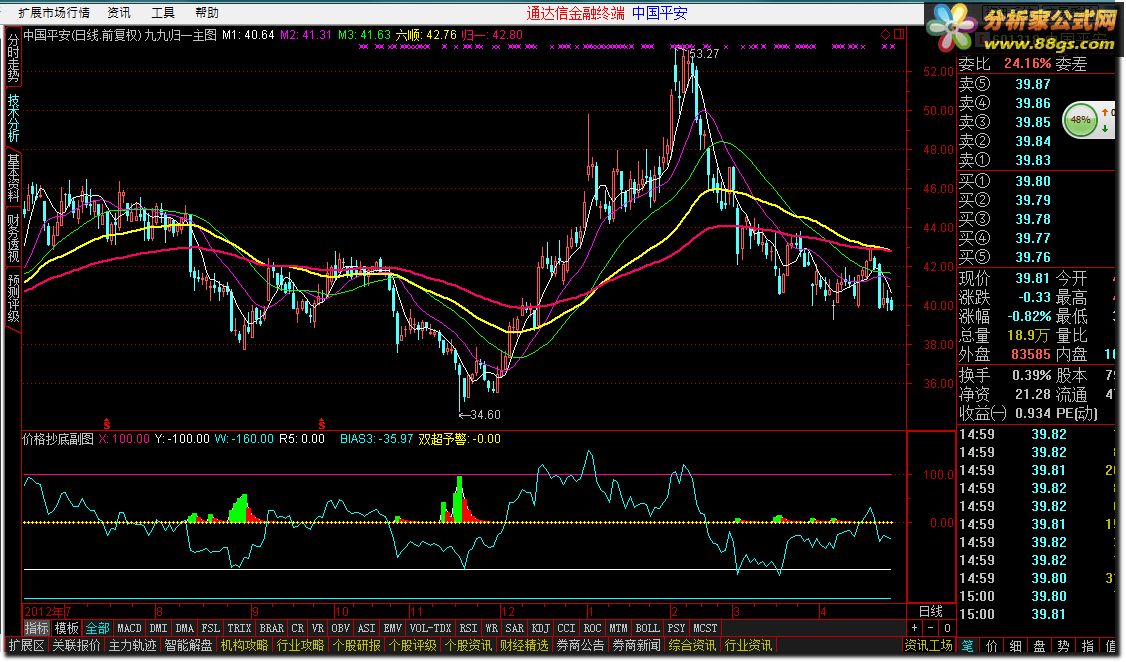Switch indicator to BRAR
The height and width of the screenshot is (662, 1126).
[x=271, y=628]
